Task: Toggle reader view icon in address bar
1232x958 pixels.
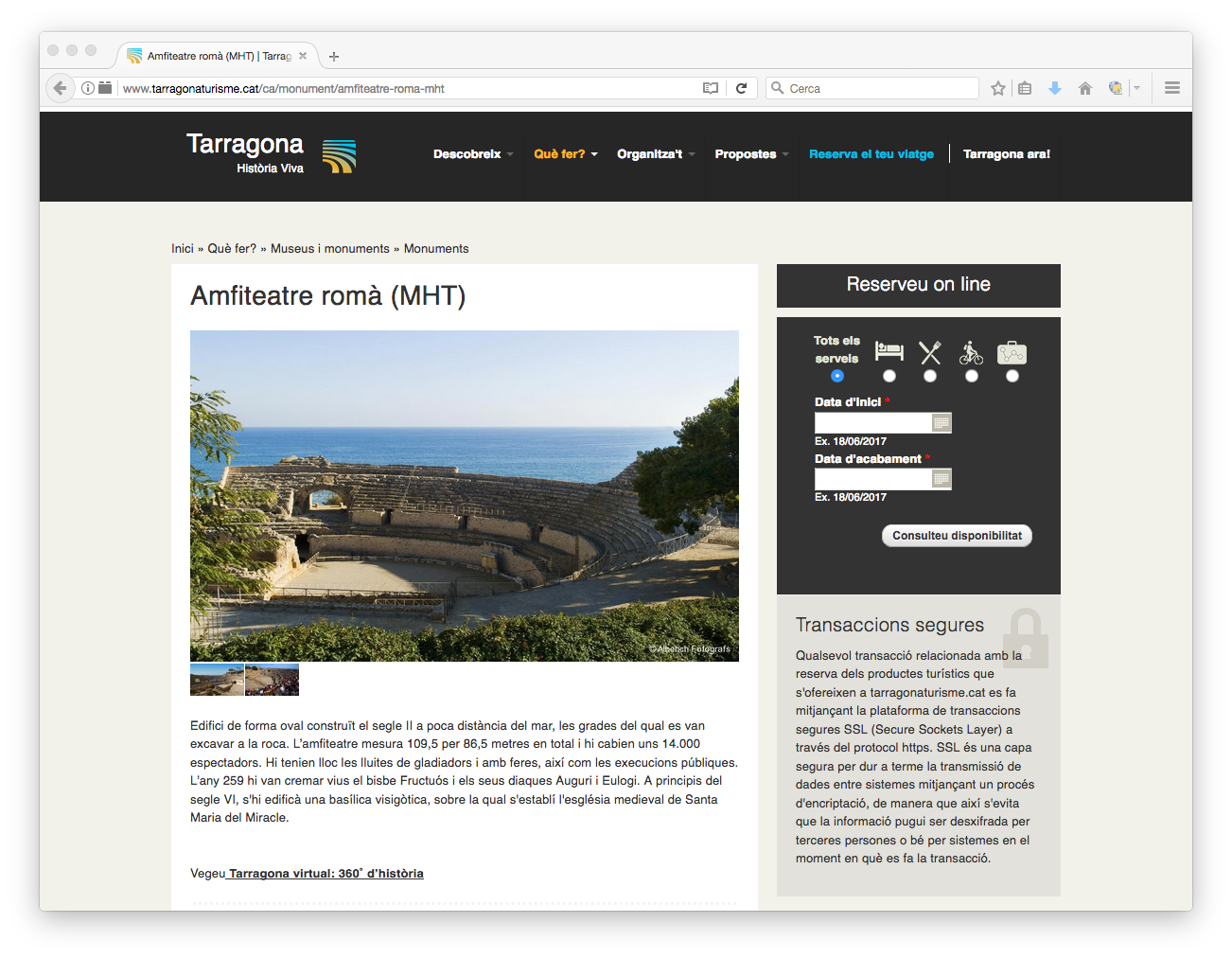Action: click(x=711, y=88)
